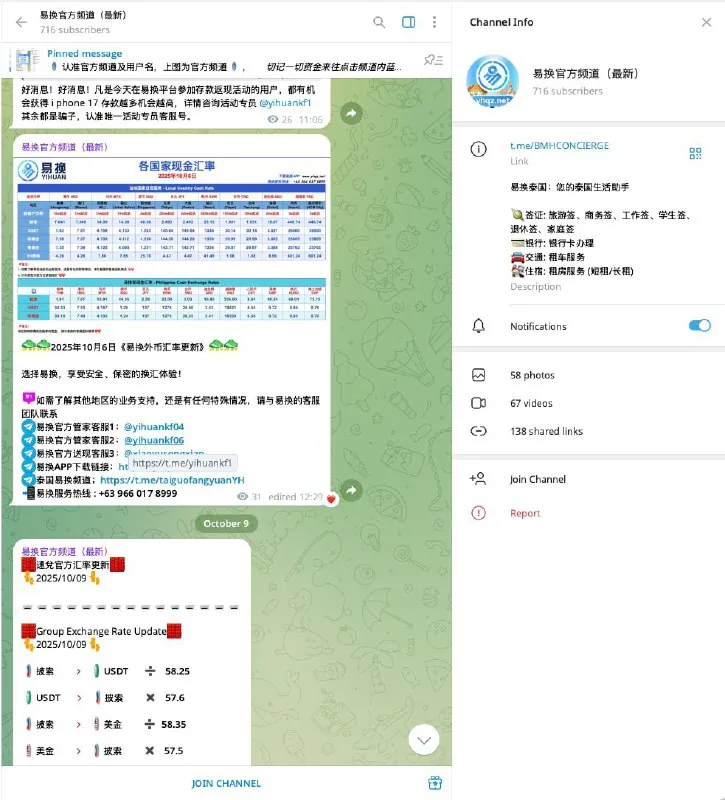
Task: Report this channel
Action: 525,513
